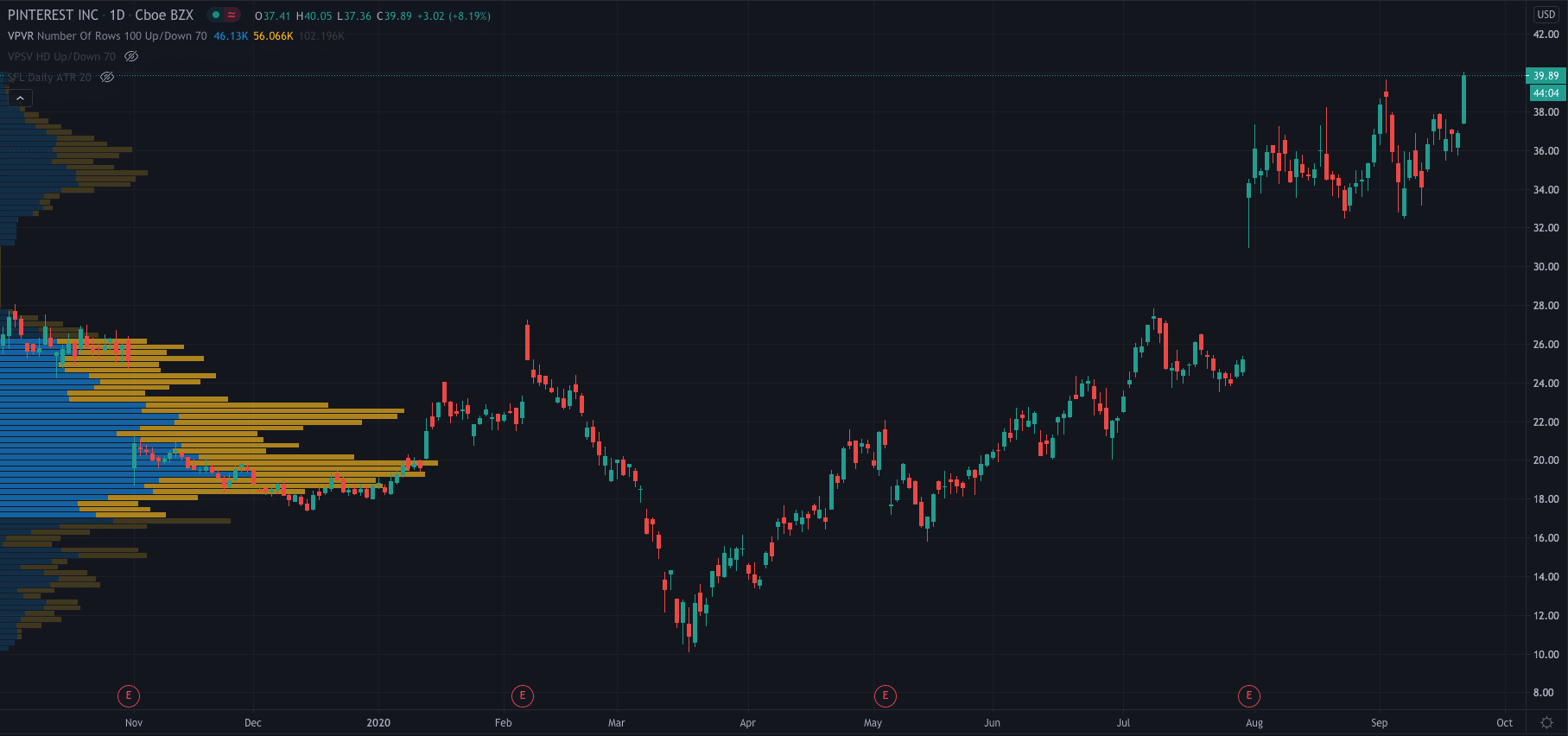Click the VPVR indicator legend name
1568x736 pixels.
pos(20,36)
